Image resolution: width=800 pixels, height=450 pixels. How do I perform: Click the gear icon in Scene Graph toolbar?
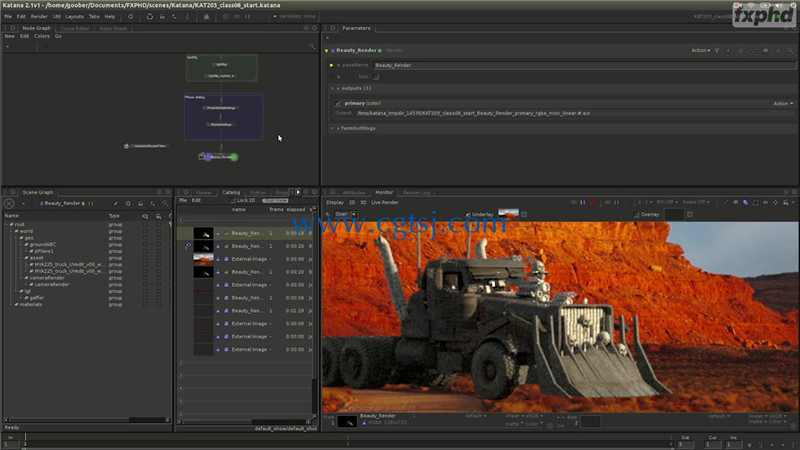(128, 204)
